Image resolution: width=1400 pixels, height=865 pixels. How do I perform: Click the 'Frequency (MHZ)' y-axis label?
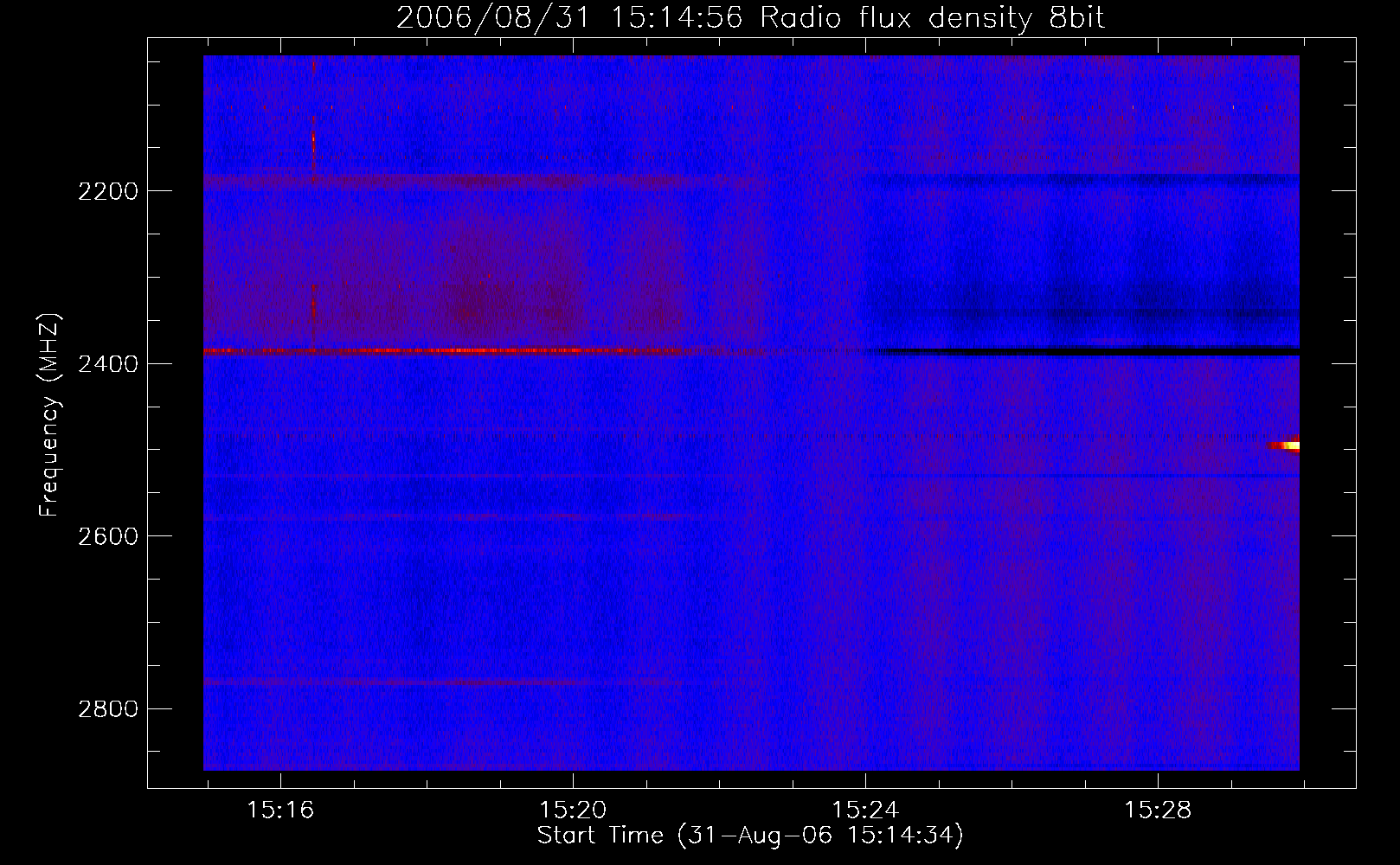49,415
